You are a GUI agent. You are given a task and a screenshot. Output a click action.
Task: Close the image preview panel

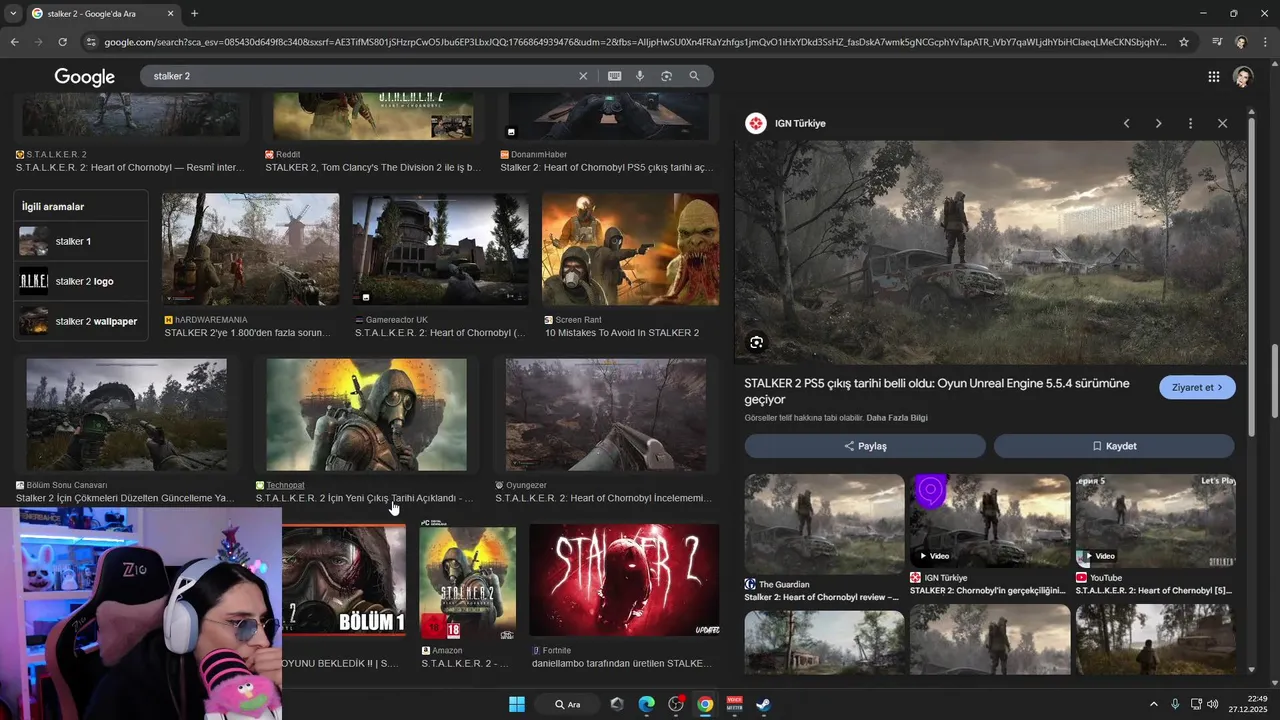pyautogui.click(x=1222, y=123)
